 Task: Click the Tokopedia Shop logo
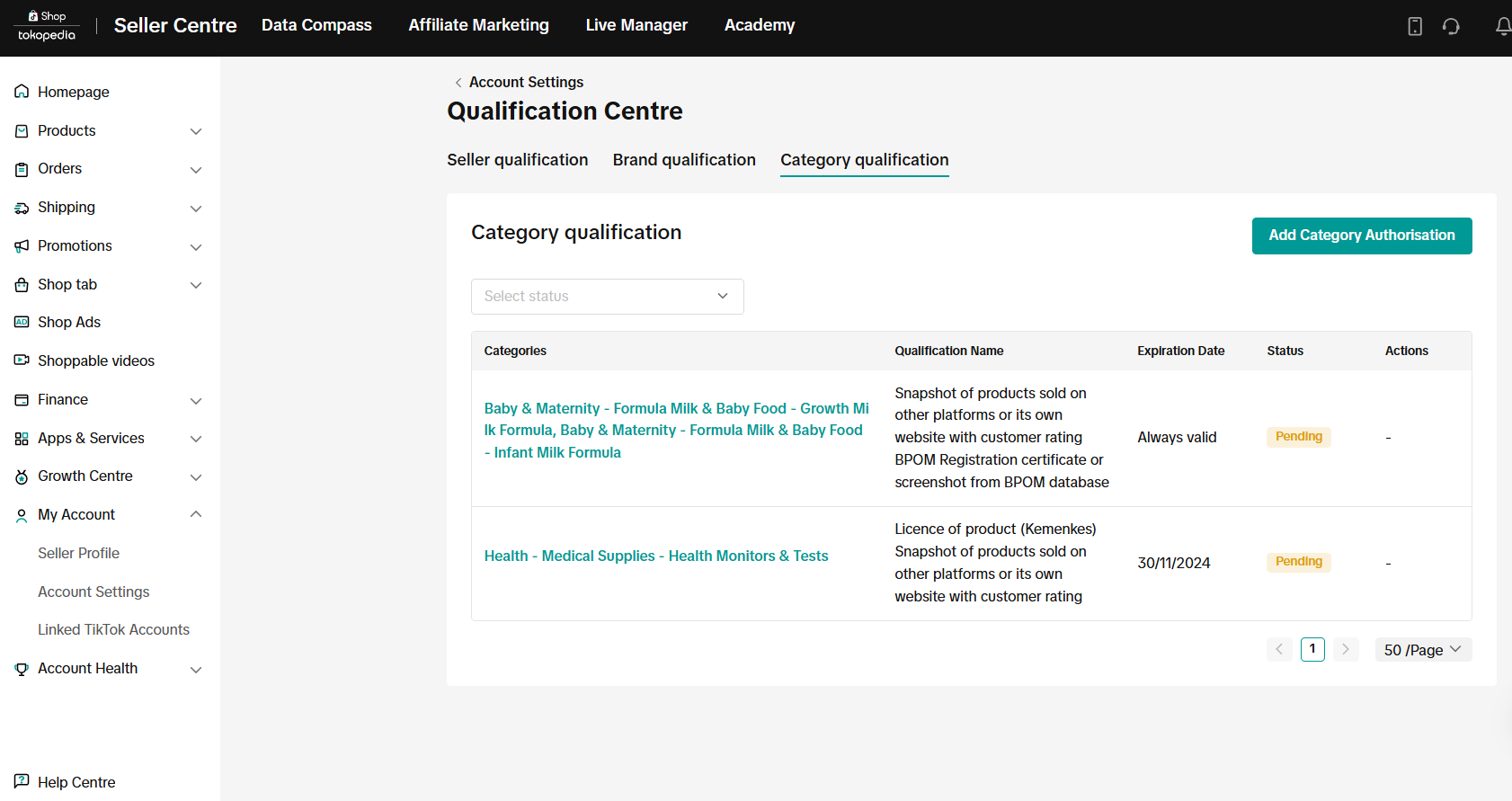(x=47, y=26)
